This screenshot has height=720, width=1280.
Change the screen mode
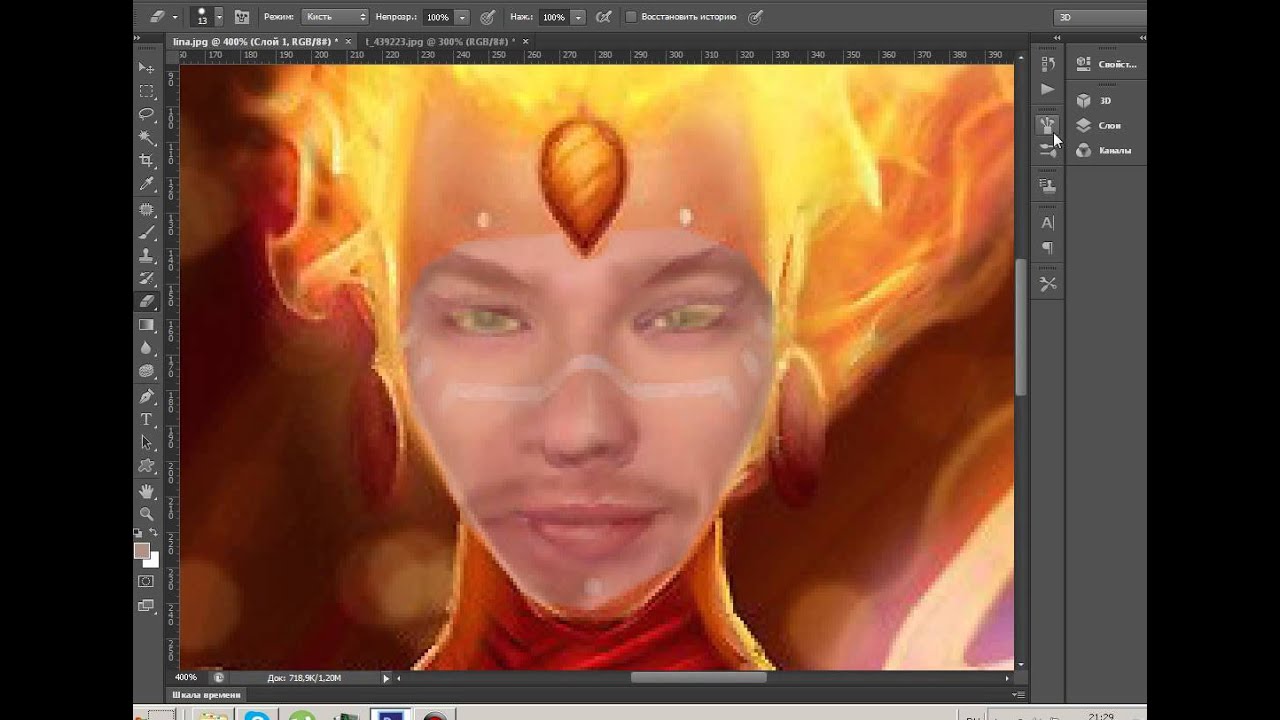[x=146, y=605]
